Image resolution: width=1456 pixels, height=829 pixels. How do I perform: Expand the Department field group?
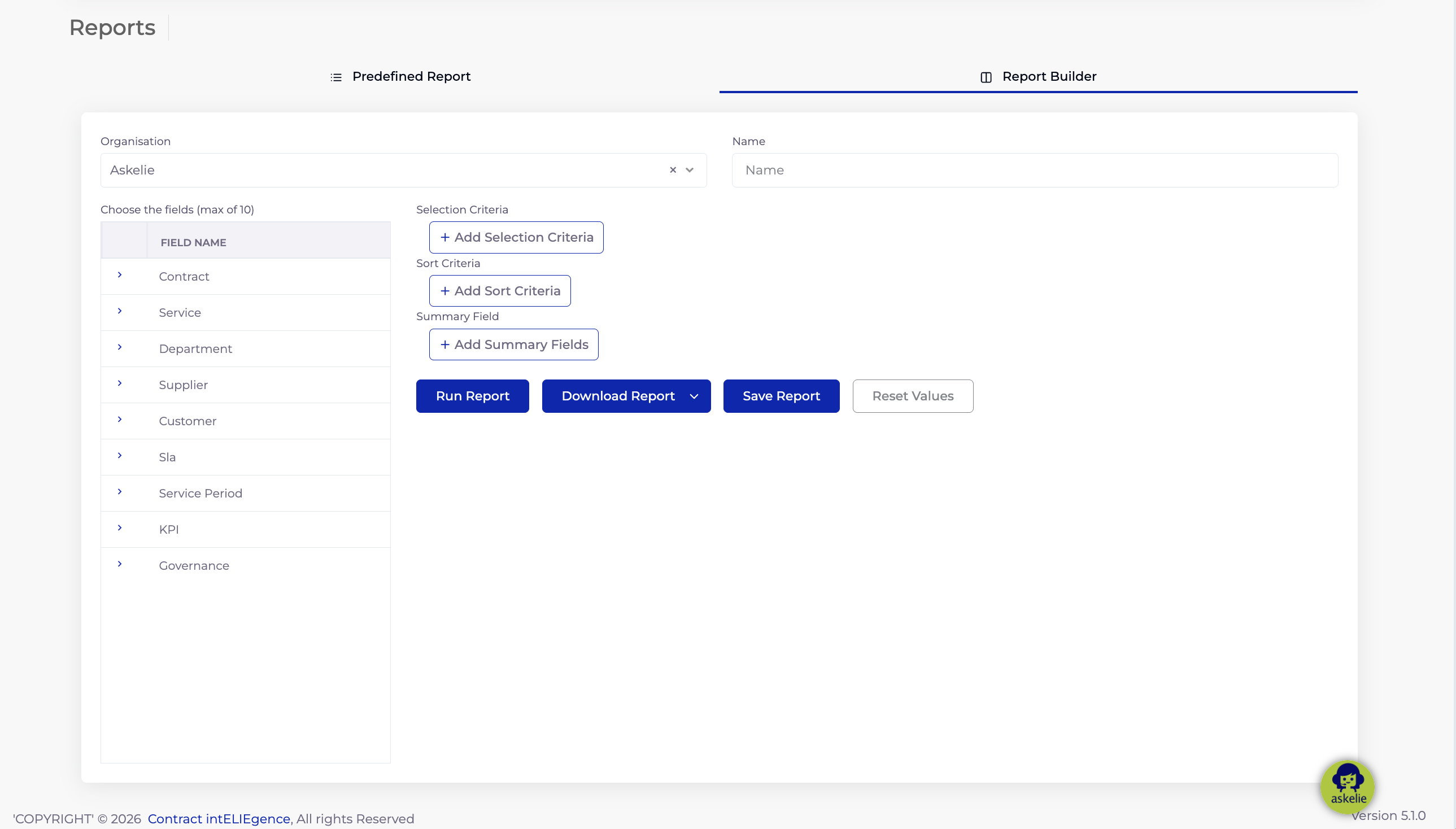pyautogui.click(x=120, y=347)
